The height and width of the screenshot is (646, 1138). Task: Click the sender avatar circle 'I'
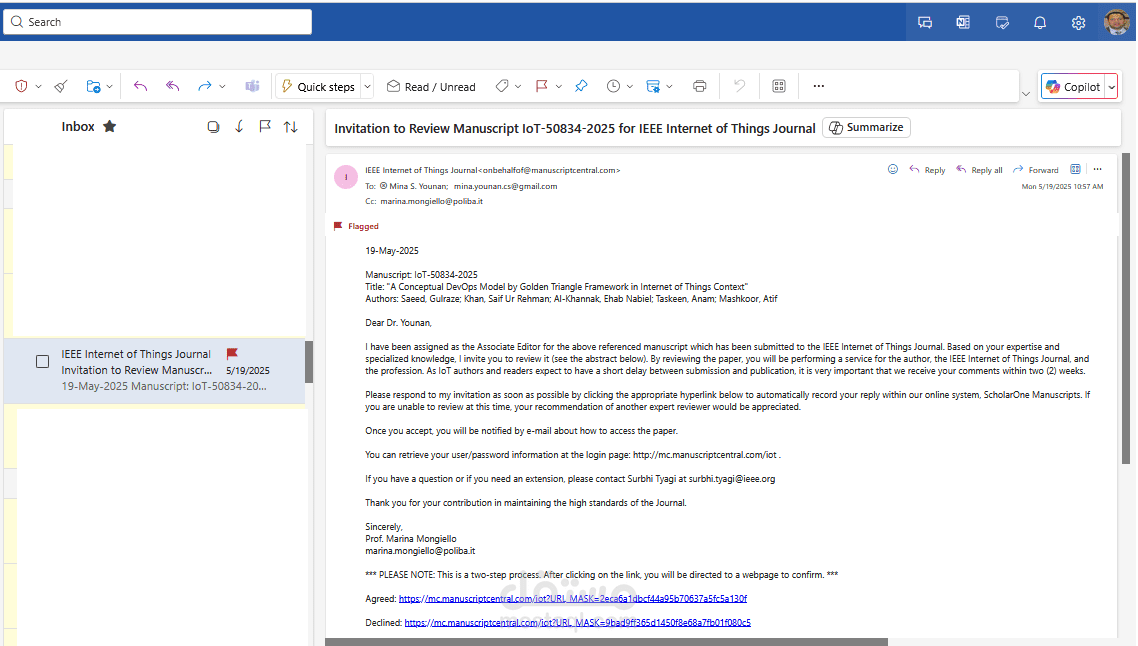click(x=346, y=176)
